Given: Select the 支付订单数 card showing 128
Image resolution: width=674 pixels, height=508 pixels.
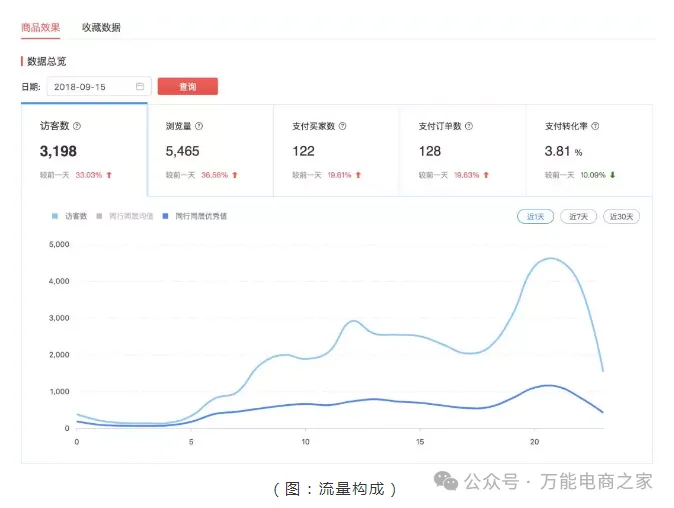Looking at the screenshot, I should pyautogui.click(x=463, y=150).
